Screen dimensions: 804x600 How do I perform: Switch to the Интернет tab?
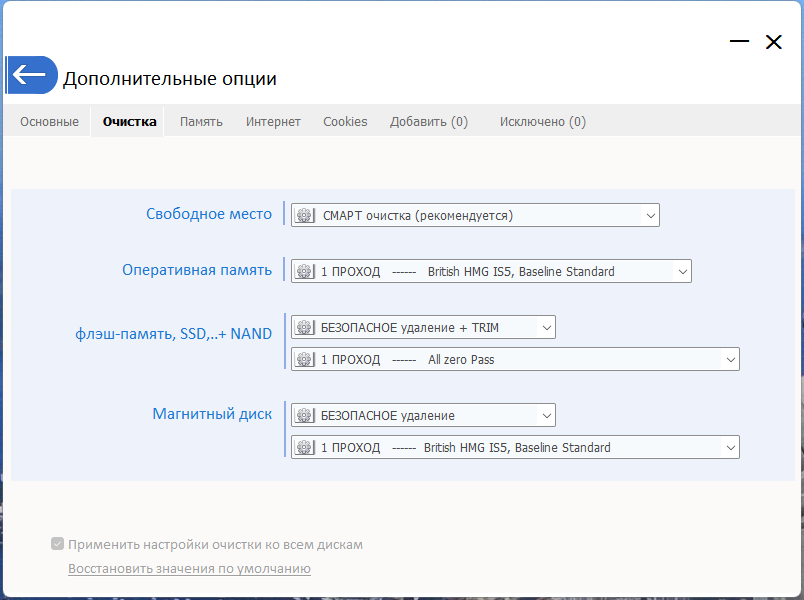[x=273, y=122]
